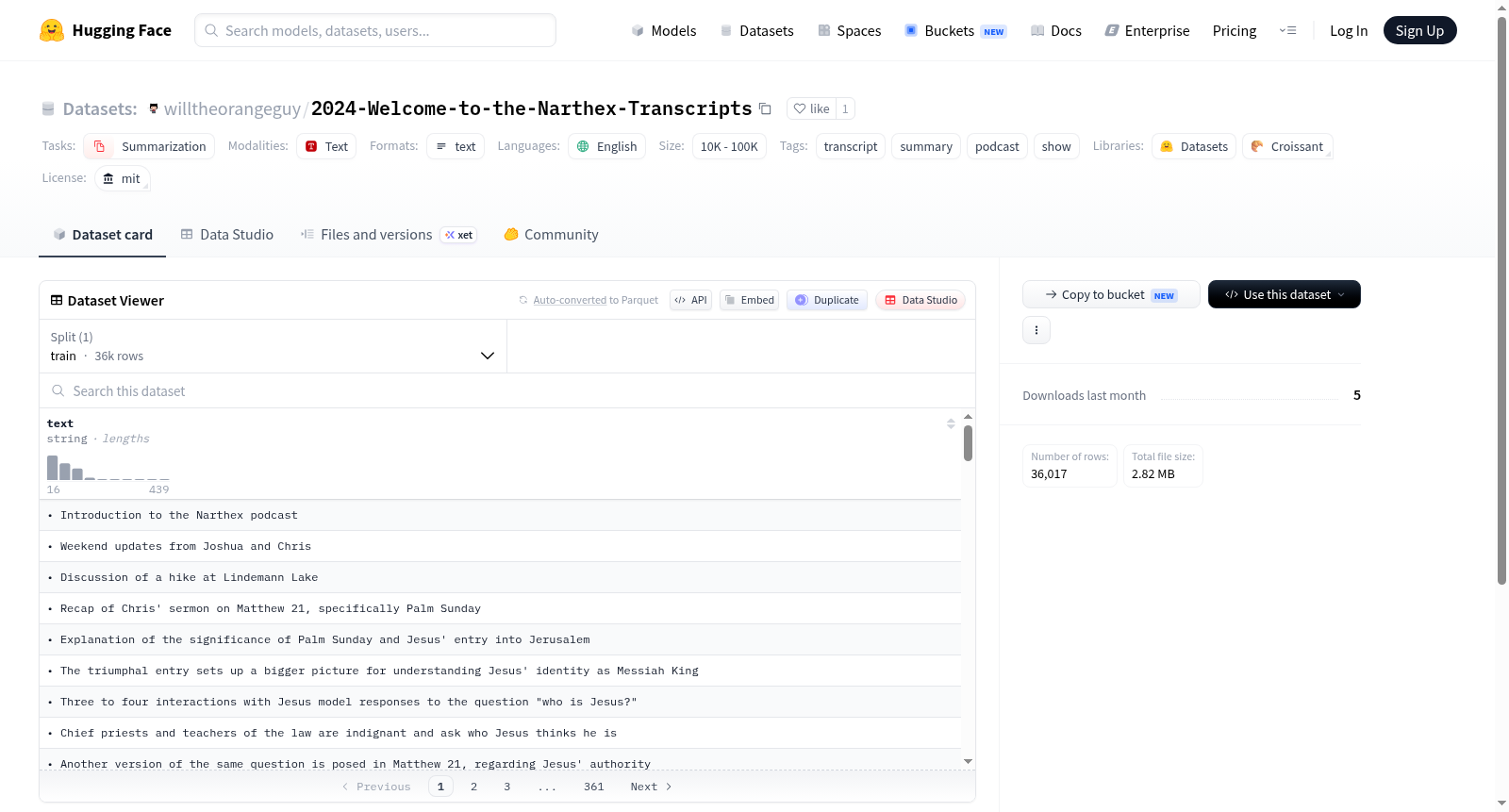
Task: Select the Text modality tag
Action: (x=326, y=146)
